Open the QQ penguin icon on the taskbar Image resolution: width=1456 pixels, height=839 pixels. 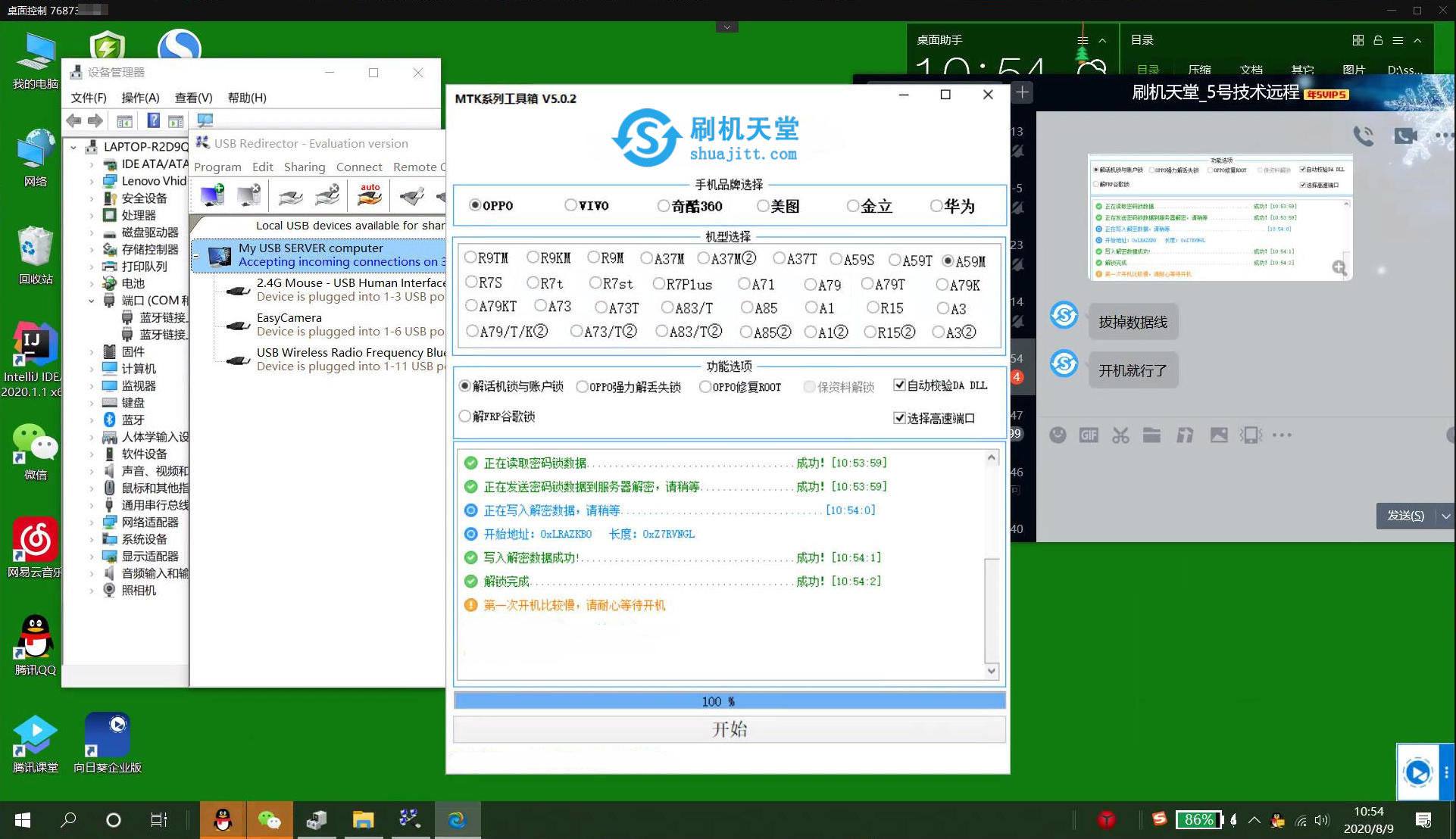click(x=223, y=820)
